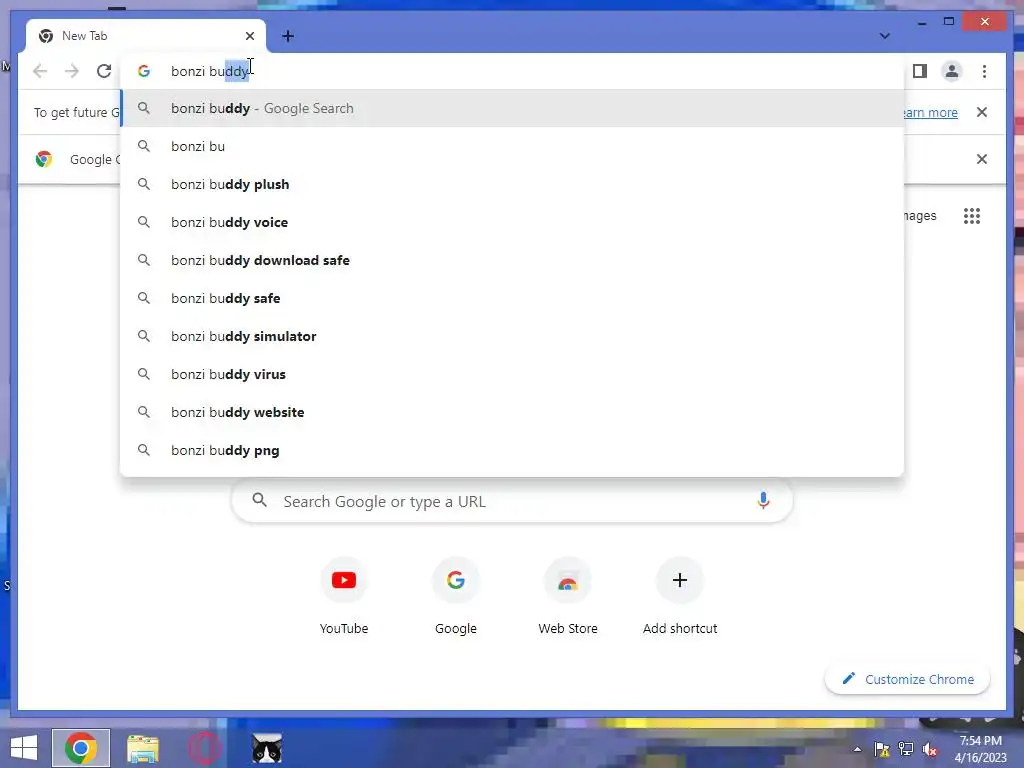Screen dimensions: 1024x768
Task: Go forward with the right arrow
Action: point(72,71)
